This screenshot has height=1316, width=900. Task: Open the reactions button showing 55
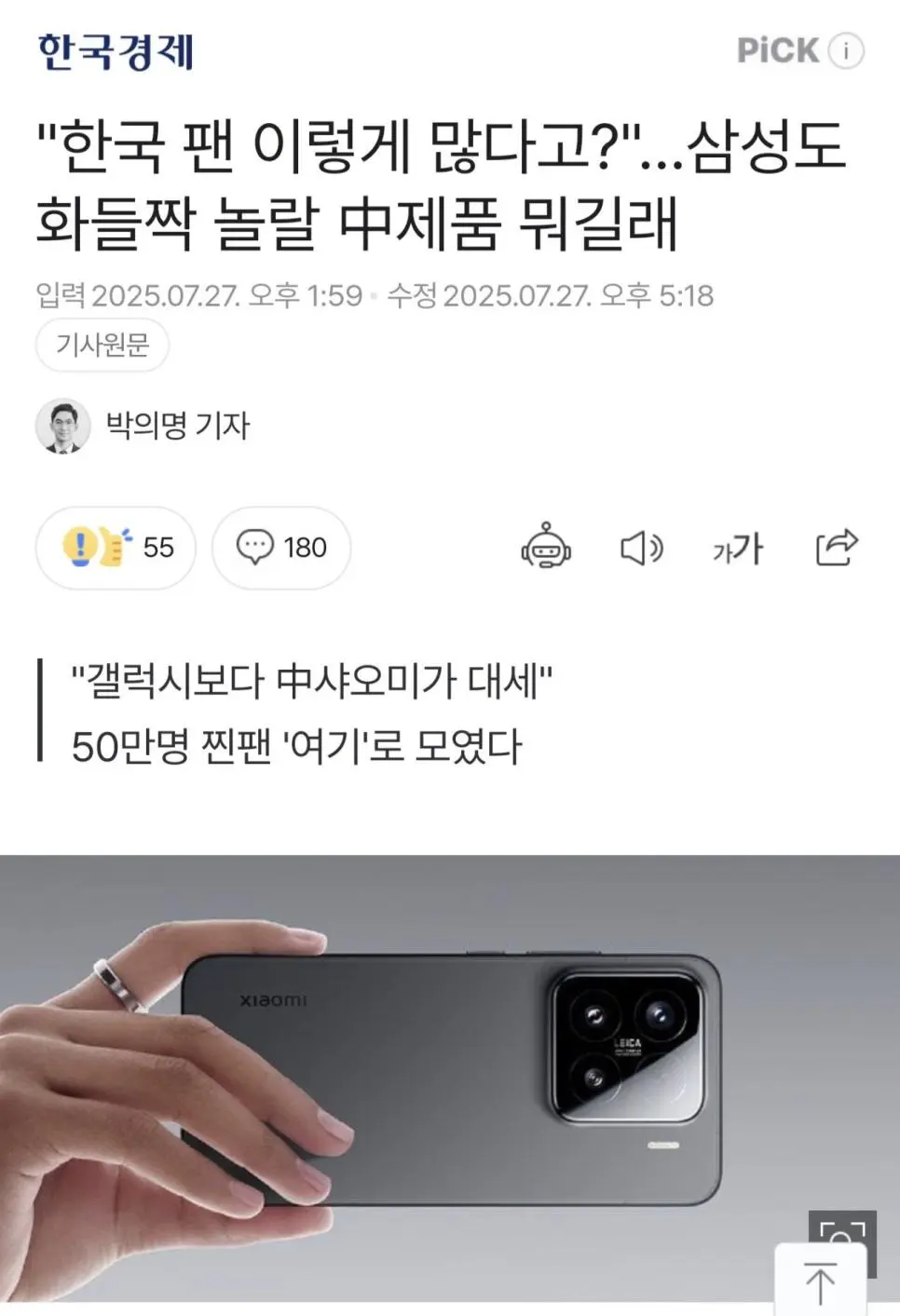pos(116,548)
